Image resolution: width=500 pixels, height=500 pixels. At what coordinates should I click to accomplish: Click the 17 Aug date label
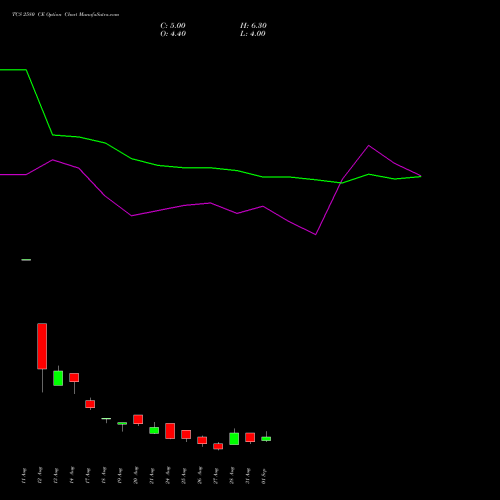(x=88, y=476)
